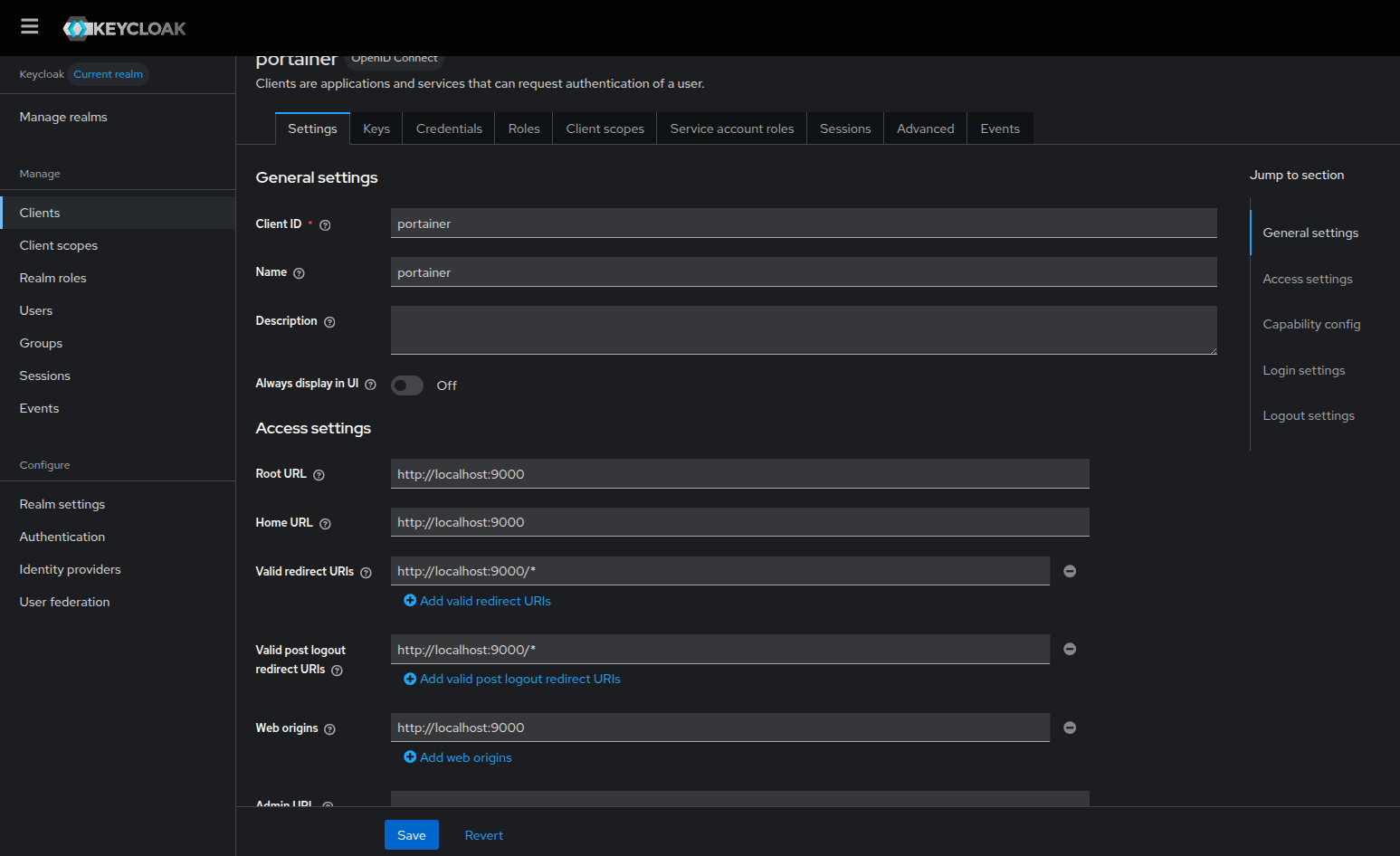Image resolution: width=1400 pixels, height=856 pixels.
Task: Remove the http://localhost:9000/* redirect URI
Action: tap(1069, 571)
